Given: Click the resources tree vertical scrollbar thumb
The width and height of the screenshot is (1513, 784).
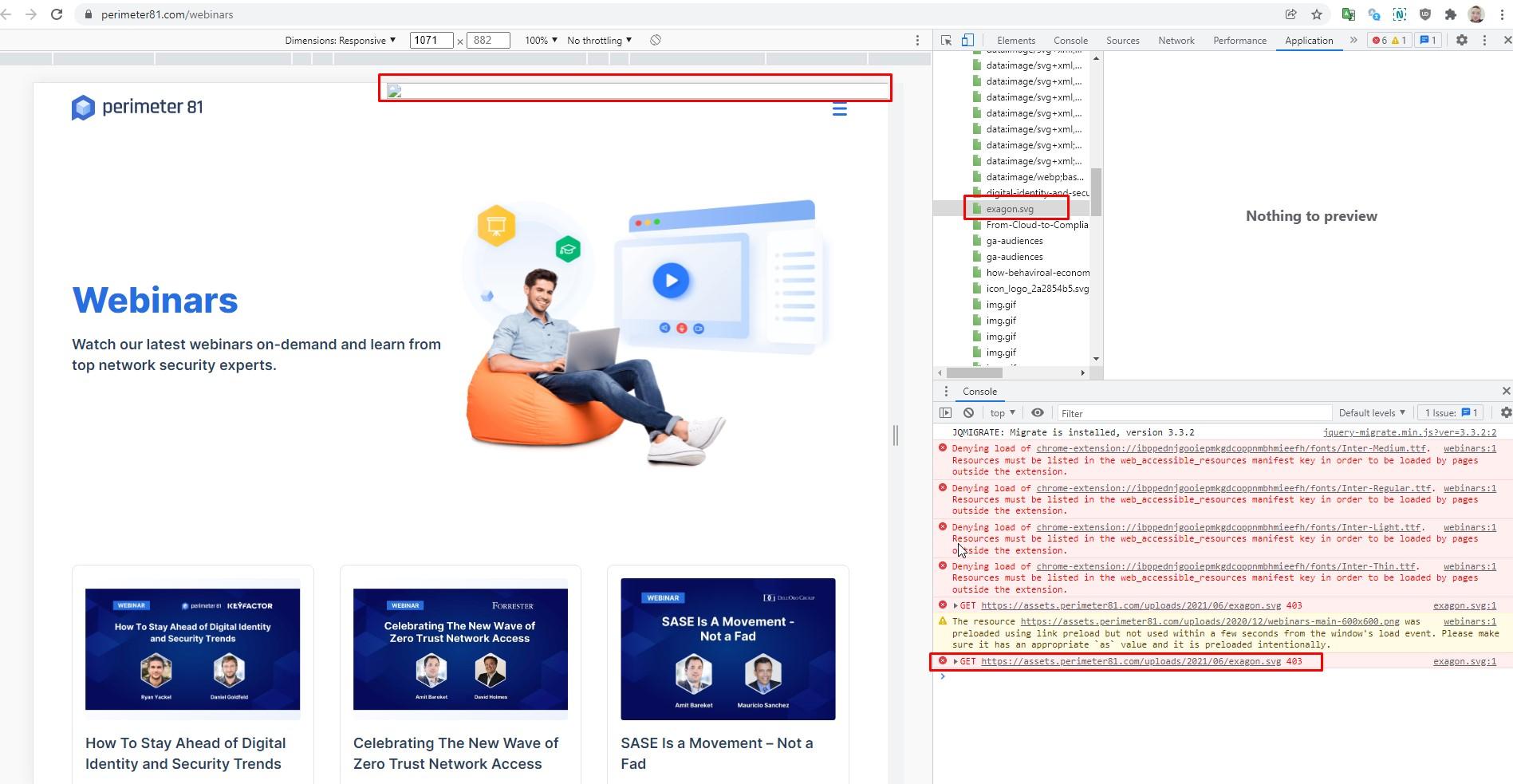Looking at the screenshot, I should coord(1096,191).
